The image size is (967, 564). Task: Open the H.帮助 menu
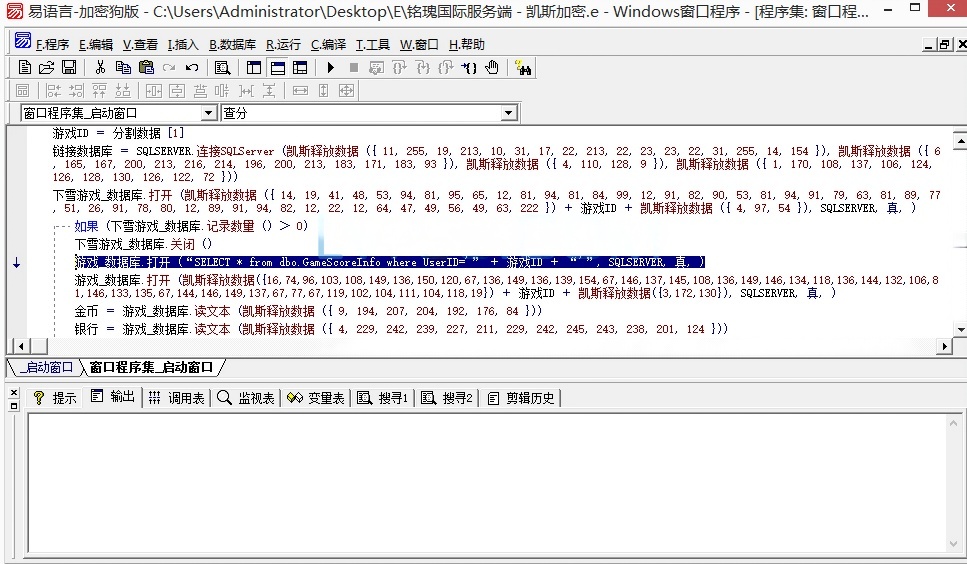tap(466, 44)
